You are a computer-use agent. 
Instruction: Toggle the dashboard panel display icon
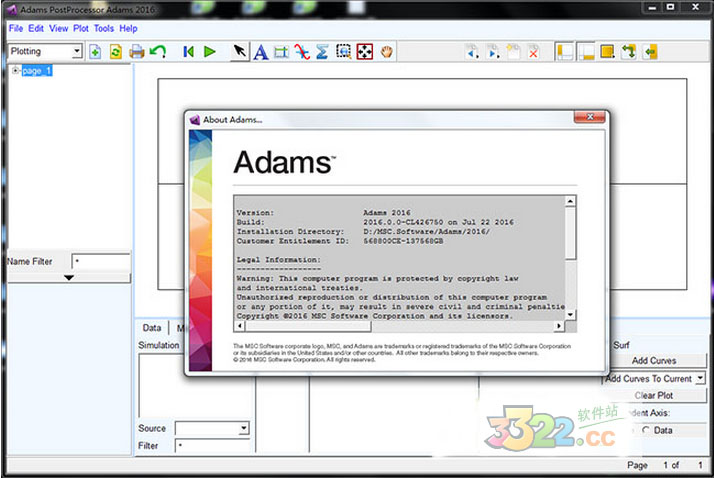(x=586, y=52)
